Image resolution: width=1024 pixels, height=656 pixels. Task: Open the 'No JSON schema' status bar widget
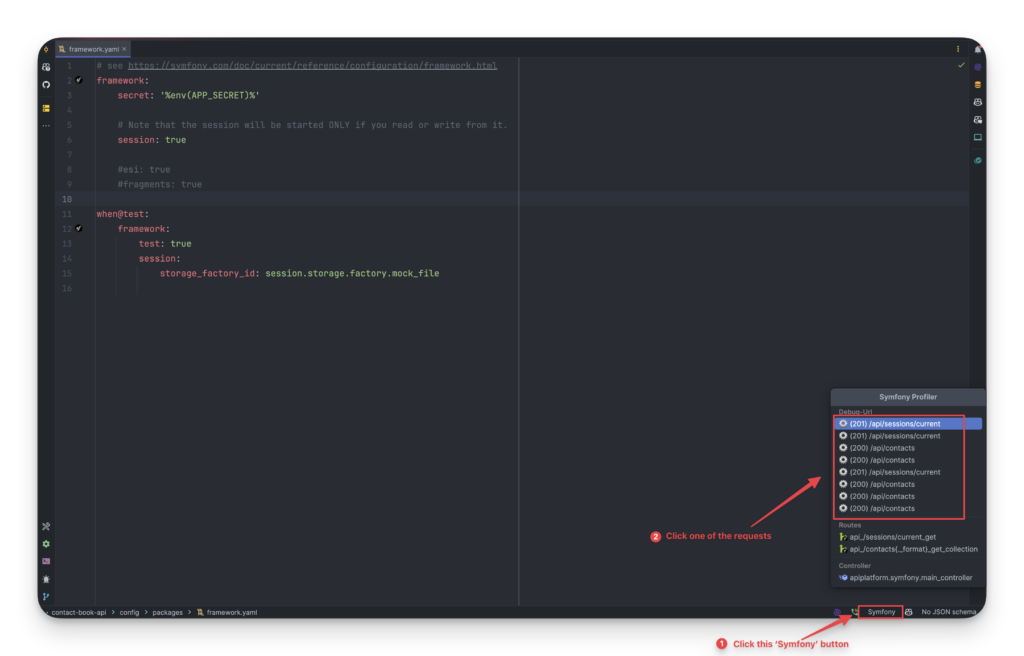coord(948,612)
